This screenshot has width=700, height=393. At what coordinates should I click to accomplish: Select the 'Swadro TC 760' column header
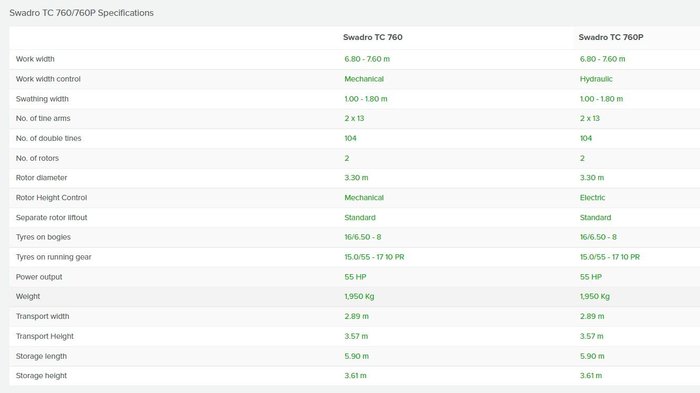(373, 38)
